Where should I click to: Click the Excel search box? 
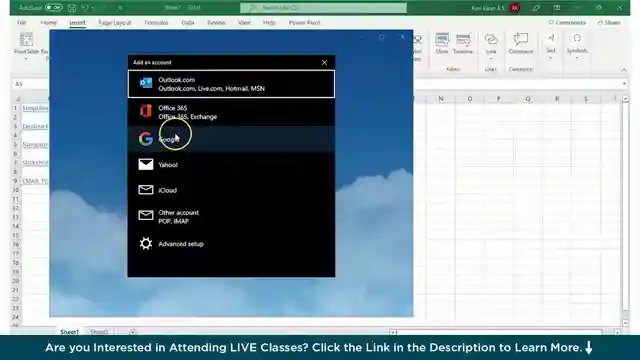pyautogui.click(x=323, y=8)
